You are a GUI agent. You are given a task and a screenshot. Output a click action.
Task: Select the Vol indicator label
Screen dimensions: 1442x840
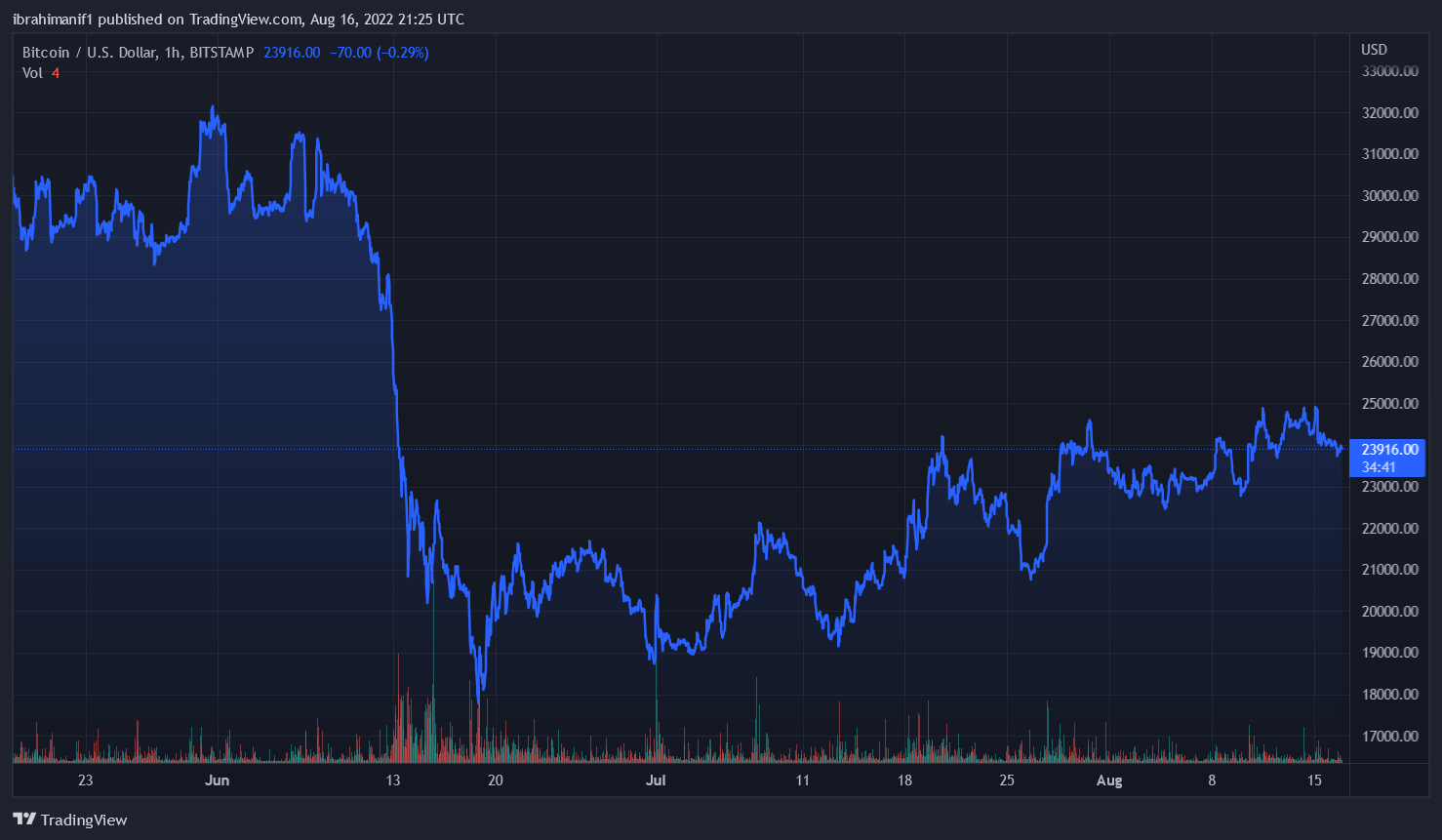tap(32, 73)
